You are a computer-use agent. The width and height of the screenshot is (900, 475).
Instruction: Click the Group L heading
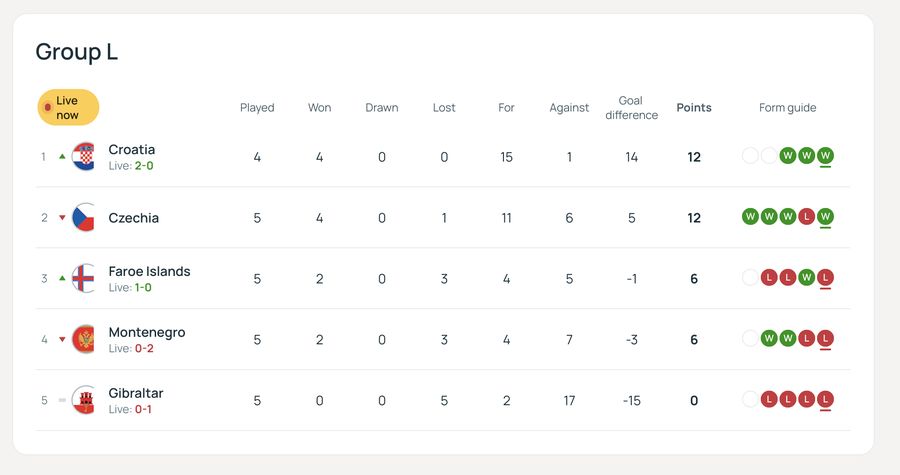click(x=77, y=52)
